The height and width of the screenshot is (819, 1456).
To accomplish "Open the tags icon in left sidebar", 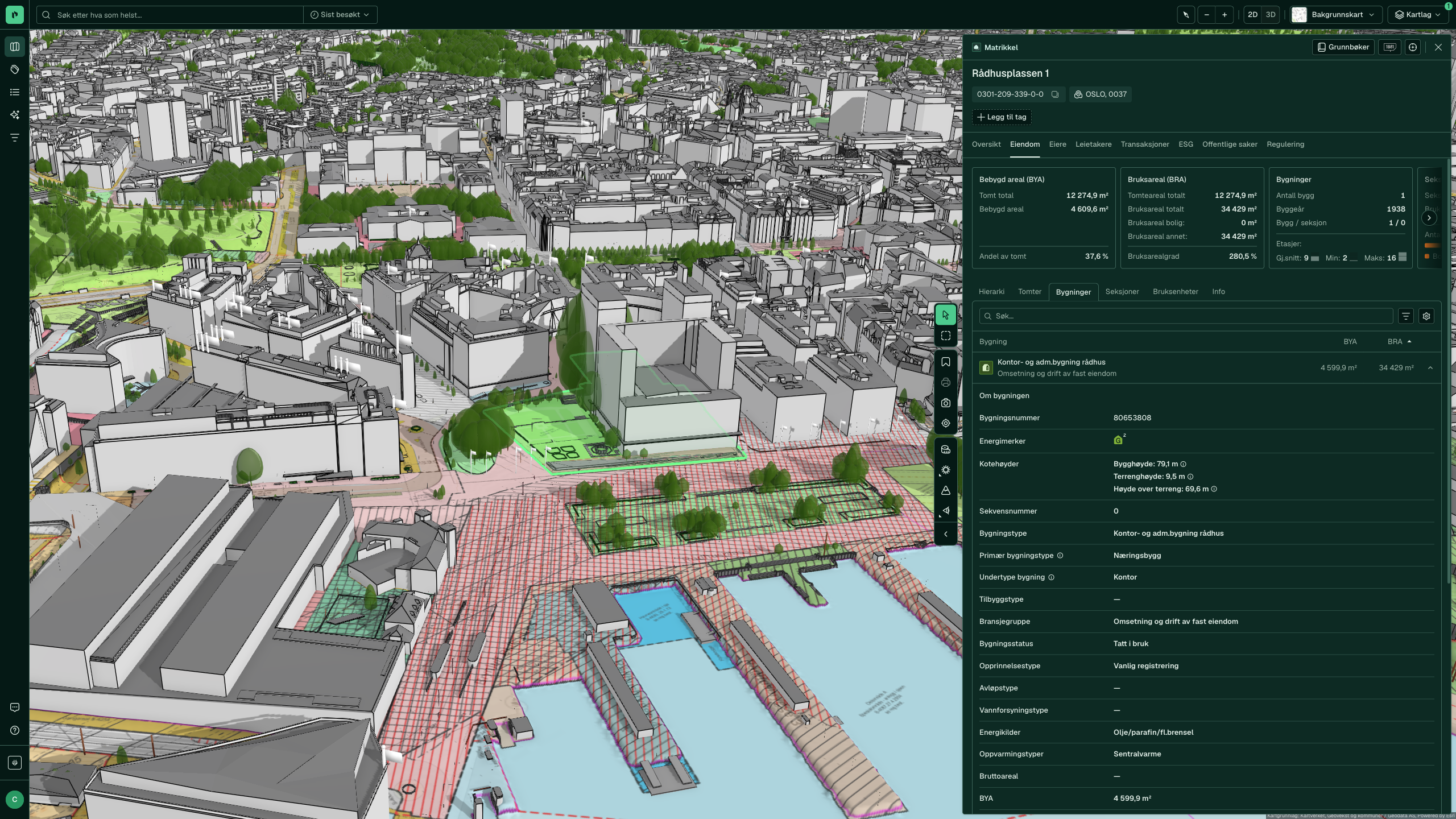I will 15,69.
